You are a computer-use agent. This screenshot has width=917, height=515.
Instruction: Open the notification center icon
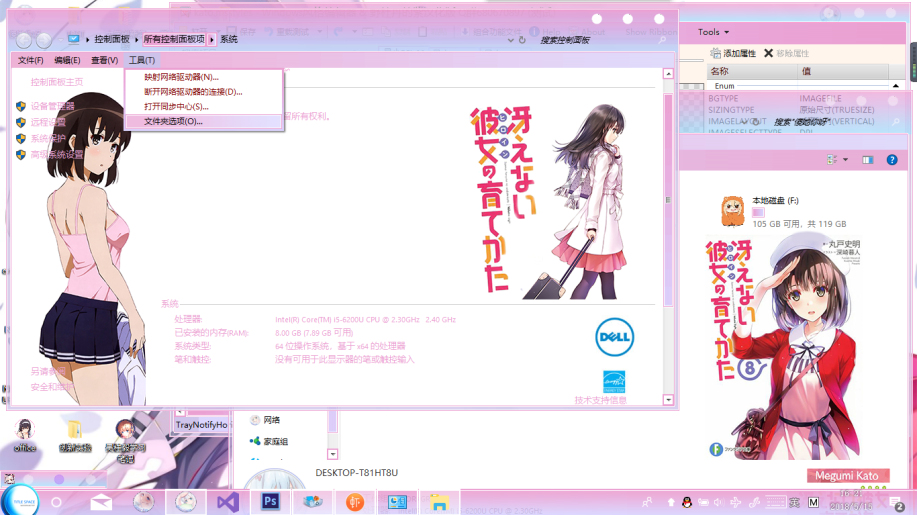[x=896, y=503]
